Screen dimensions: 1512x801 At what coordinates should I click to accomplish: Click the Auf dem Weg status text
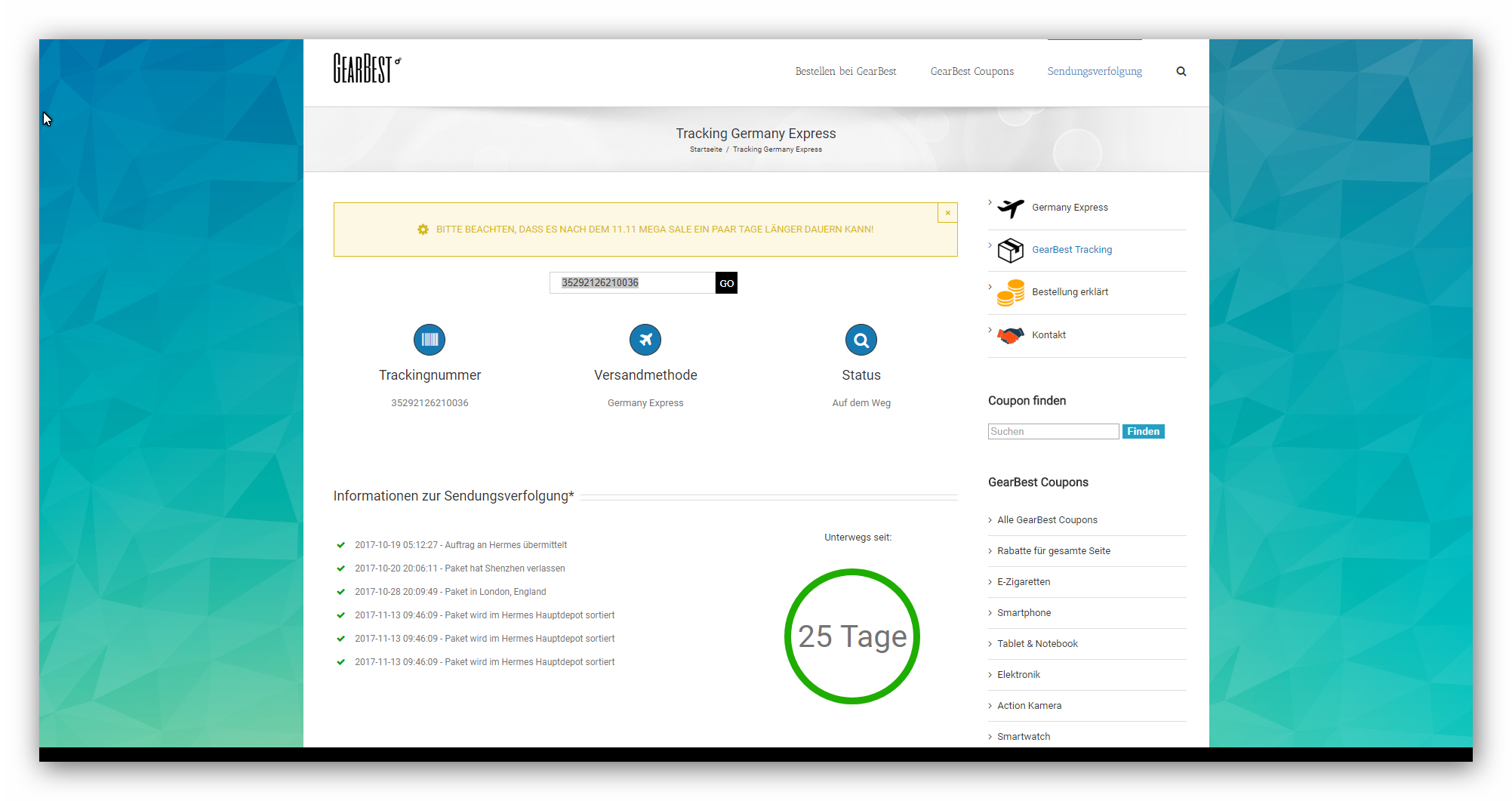tap(861, 403)
